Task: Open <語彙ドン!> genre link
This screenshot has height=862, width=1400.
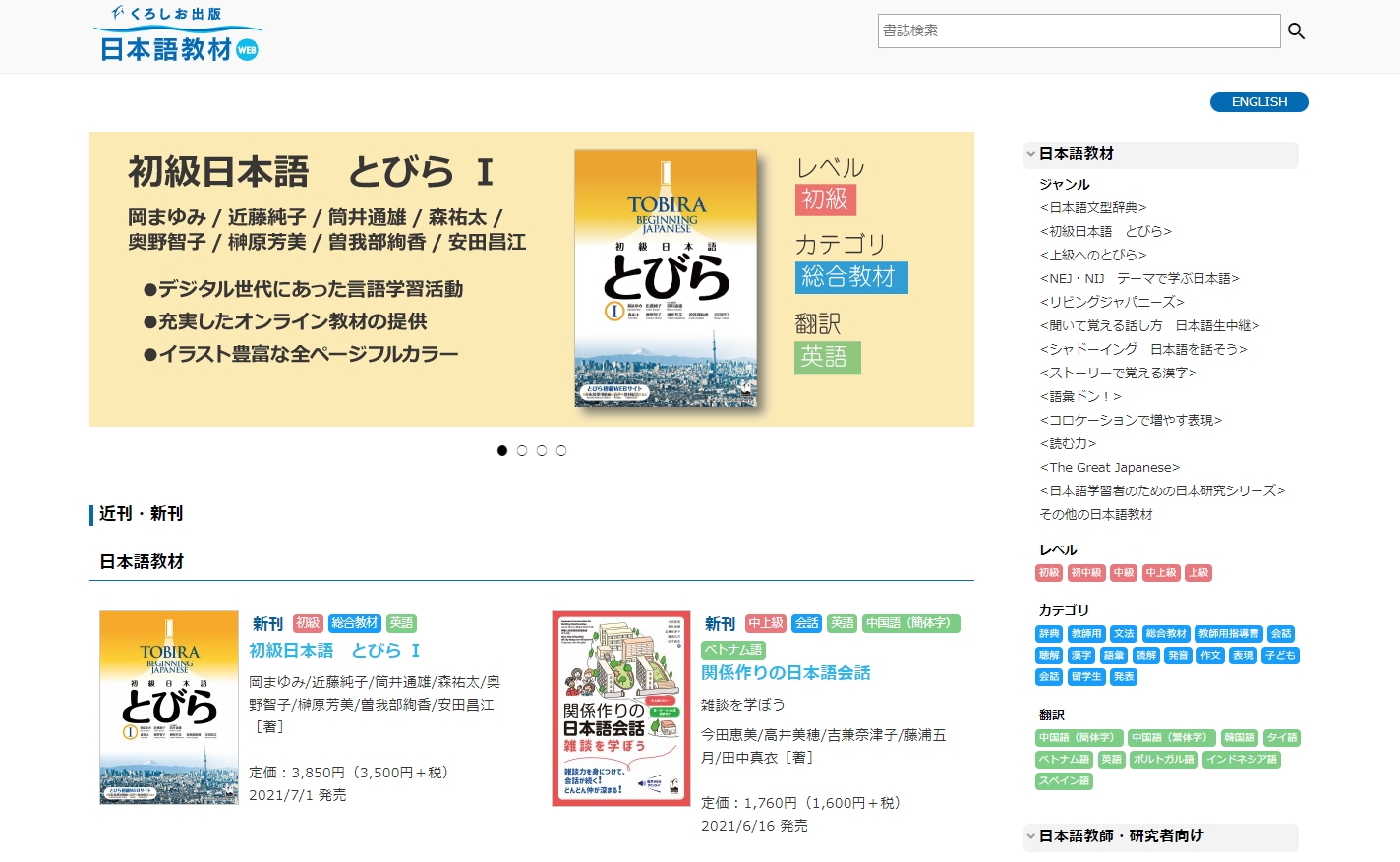Action: click(x=1080, y=397)
